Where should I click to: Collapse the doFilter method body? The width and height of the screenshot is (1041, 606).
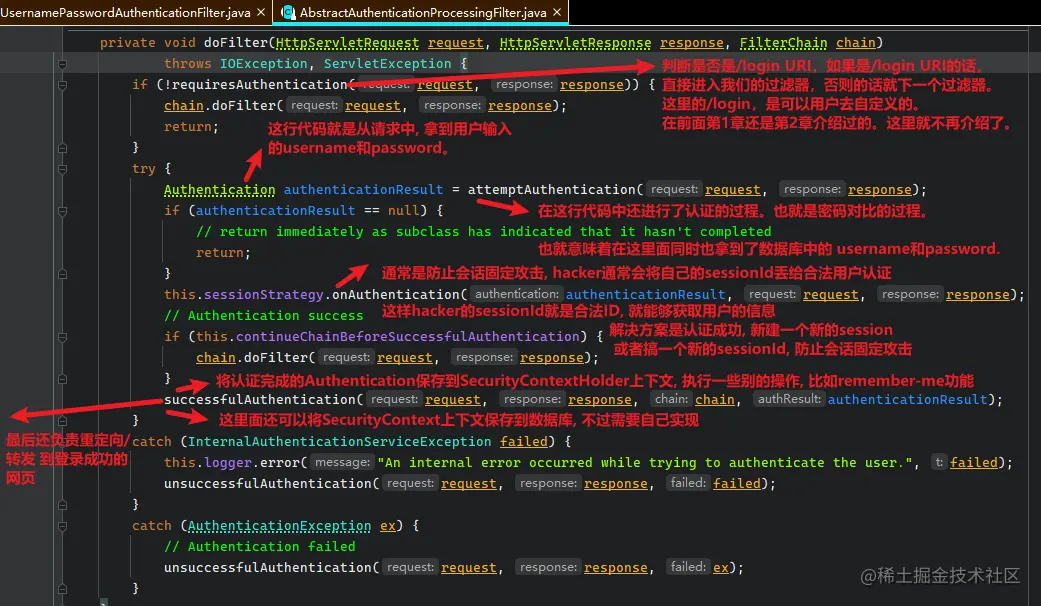tap(62, 63)
